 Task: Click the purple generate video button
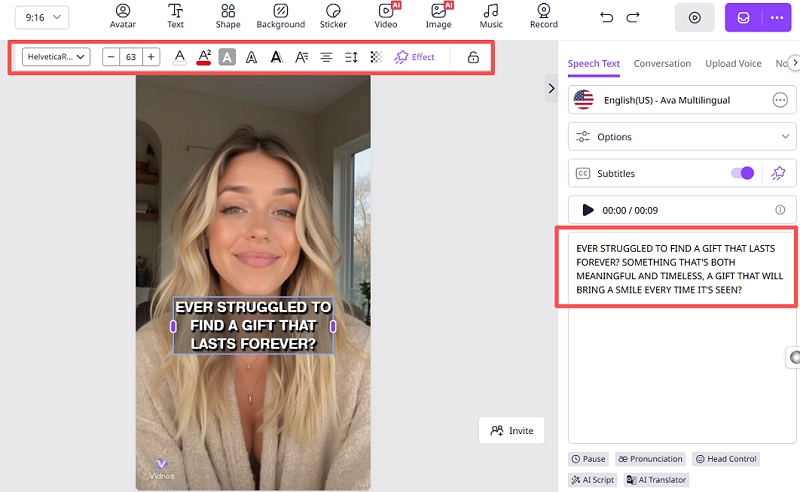(x=743, y=17)
